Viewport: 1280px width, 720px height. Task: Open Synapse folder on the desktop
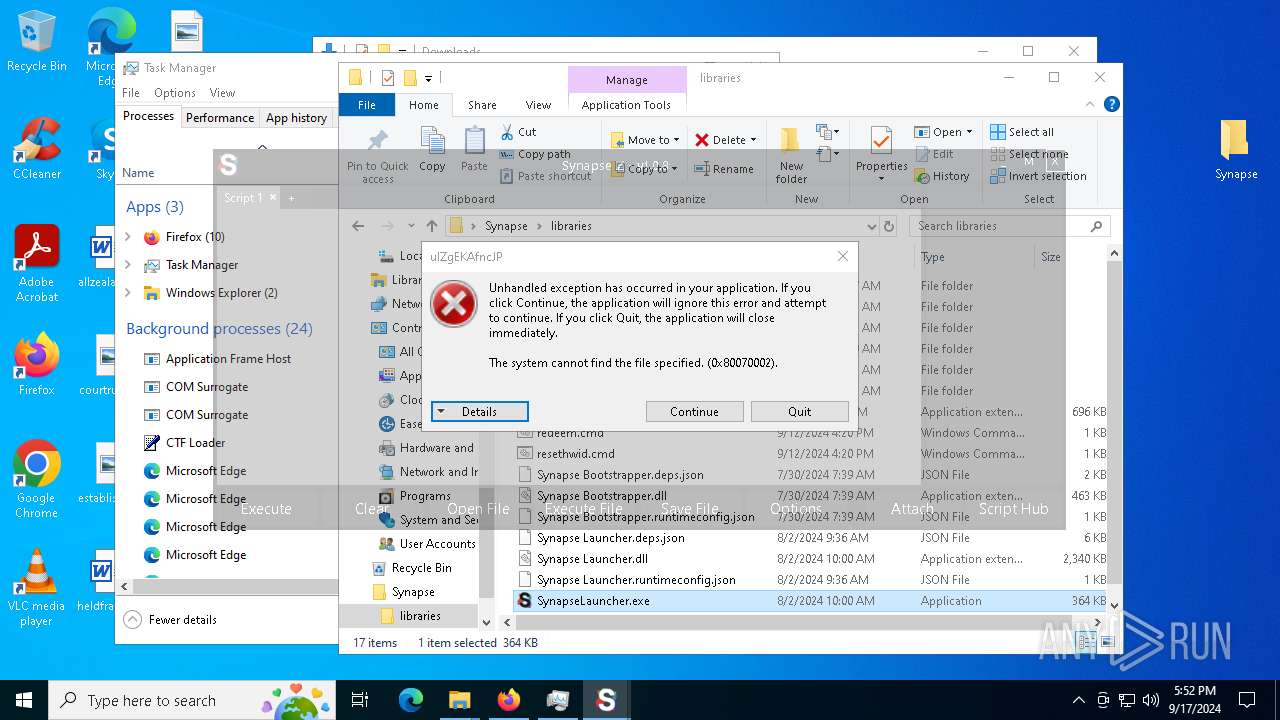[1235, 150]
